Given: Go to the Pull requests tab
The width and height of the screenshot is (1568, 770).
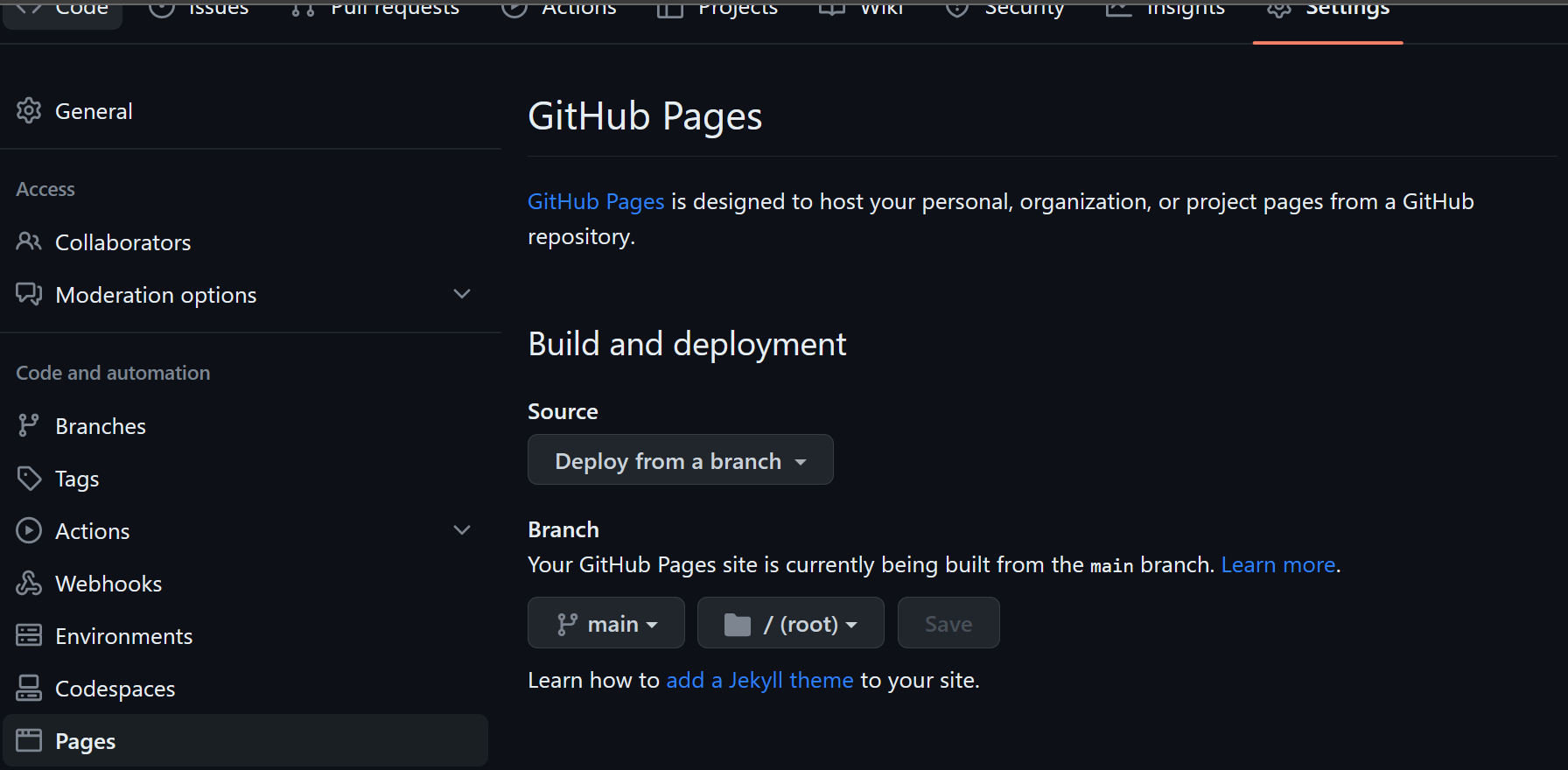Looking at the screenshot, I should (376, 10).
